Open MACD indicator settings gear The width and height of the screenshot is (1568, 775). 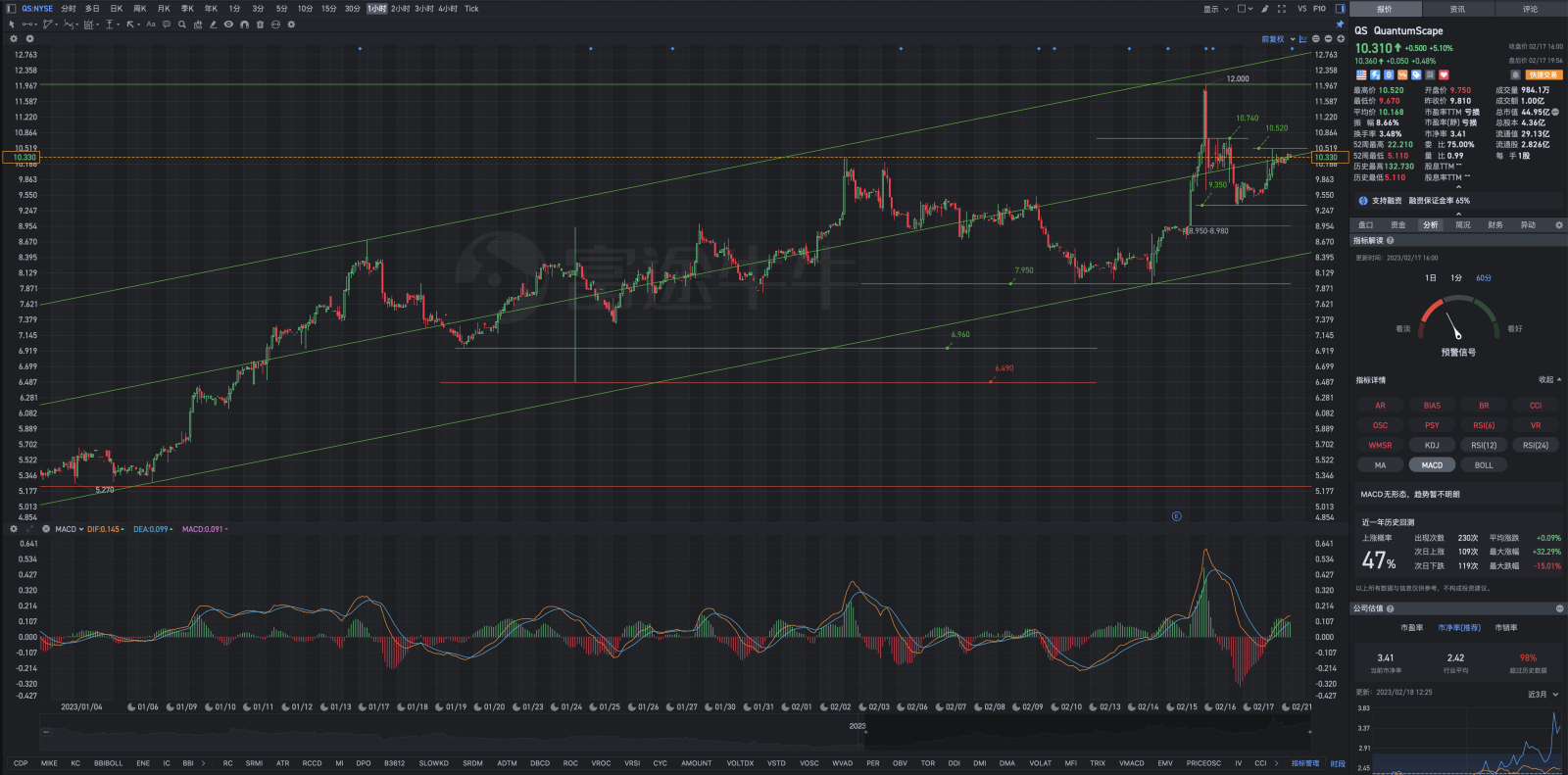(14, 529)
